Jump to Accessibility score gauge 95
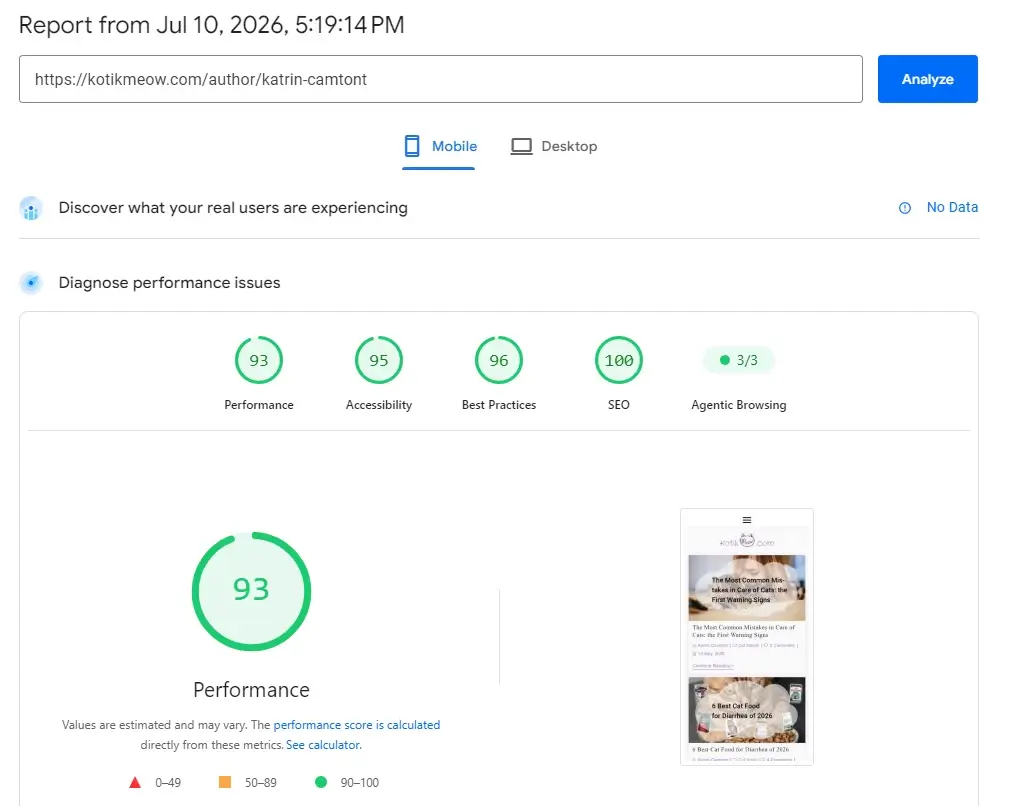Viewport: 1012px width, 806px height. pyautogui.click(x=379, y=360)
